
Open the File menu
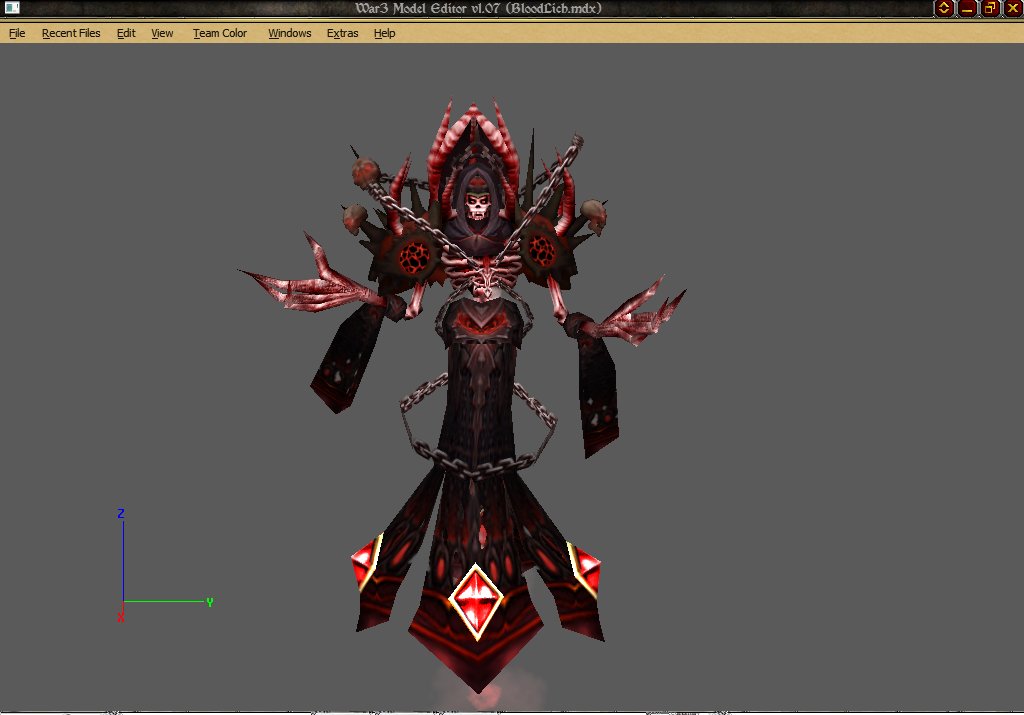[x=17, y=33]
